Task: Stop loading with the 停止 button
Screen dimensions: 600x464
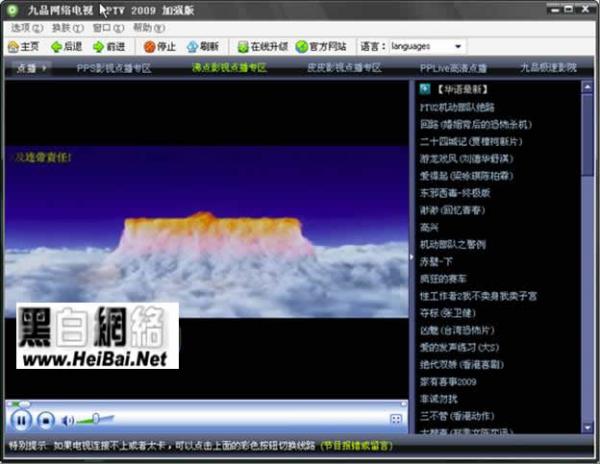Action: click(160, 47)
